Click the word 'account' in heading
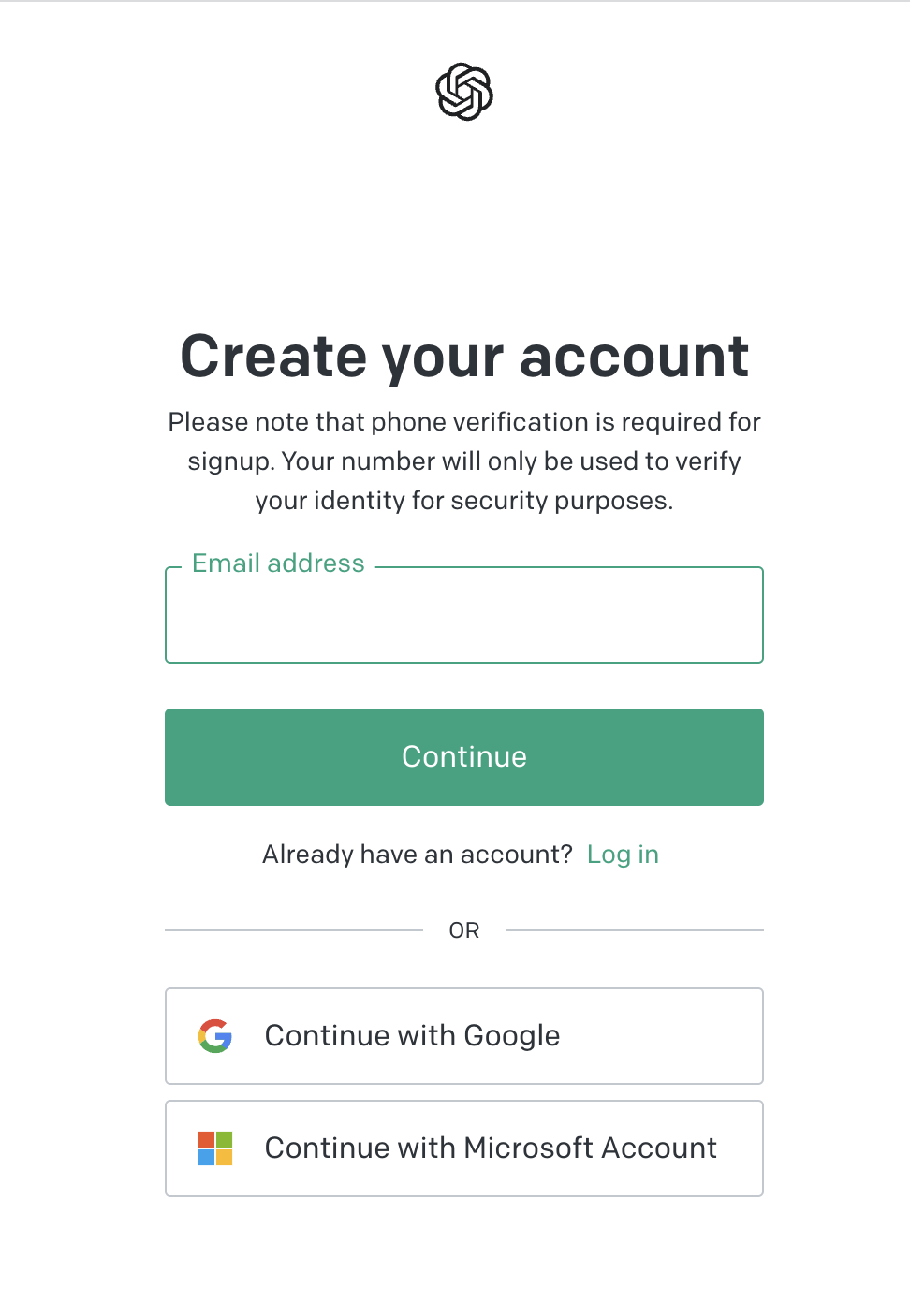910x1316 pixels. [x=635, y=357]
